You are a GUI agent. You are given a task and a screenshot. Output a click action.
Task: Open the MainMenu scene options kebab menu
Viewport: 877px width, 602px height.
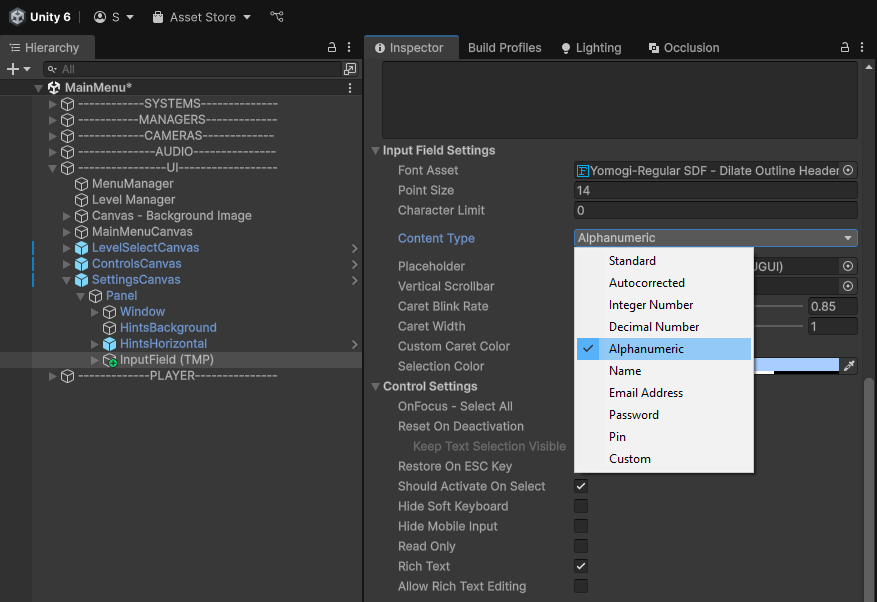click(350, 88)
